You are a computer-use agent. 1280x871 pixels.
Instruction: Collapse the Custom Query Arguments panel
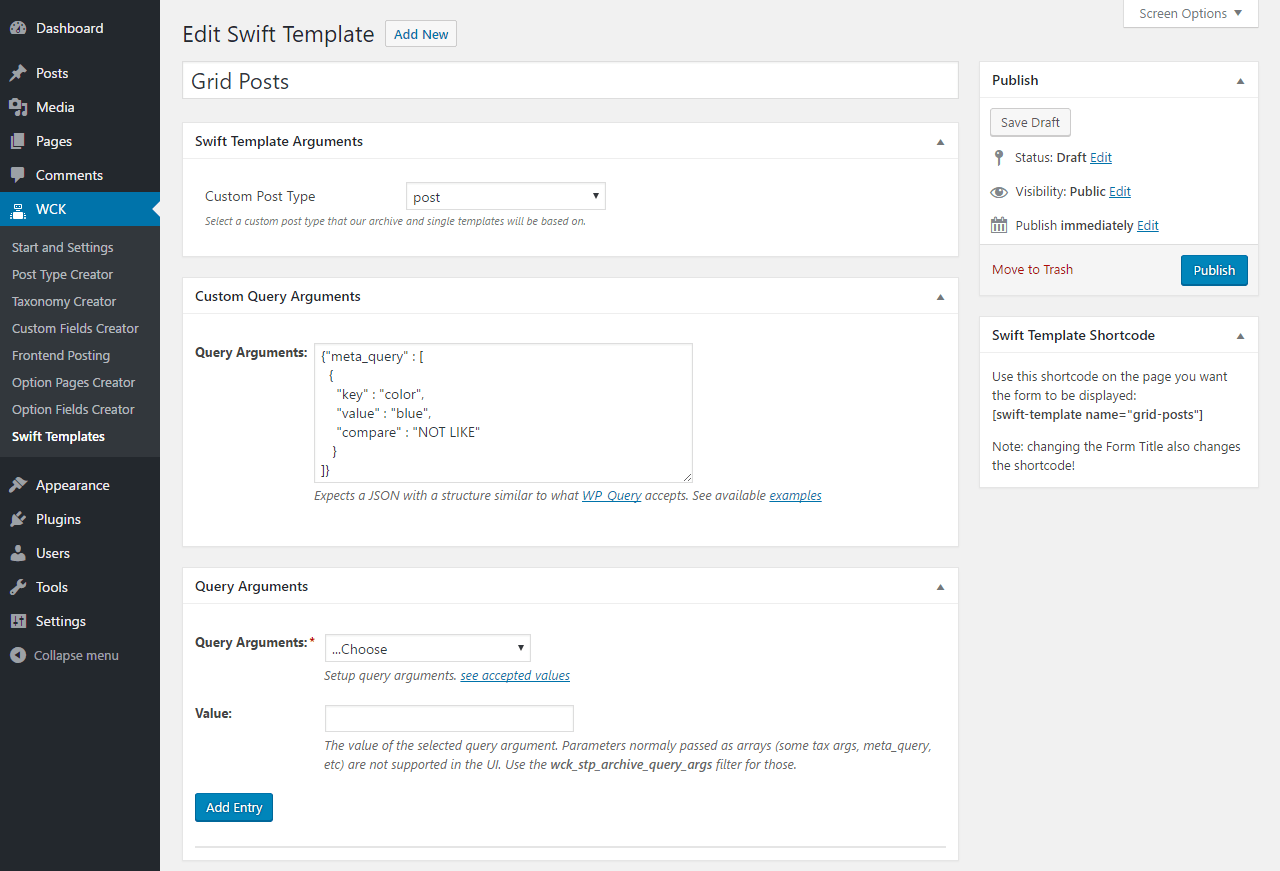coord(940,296)
